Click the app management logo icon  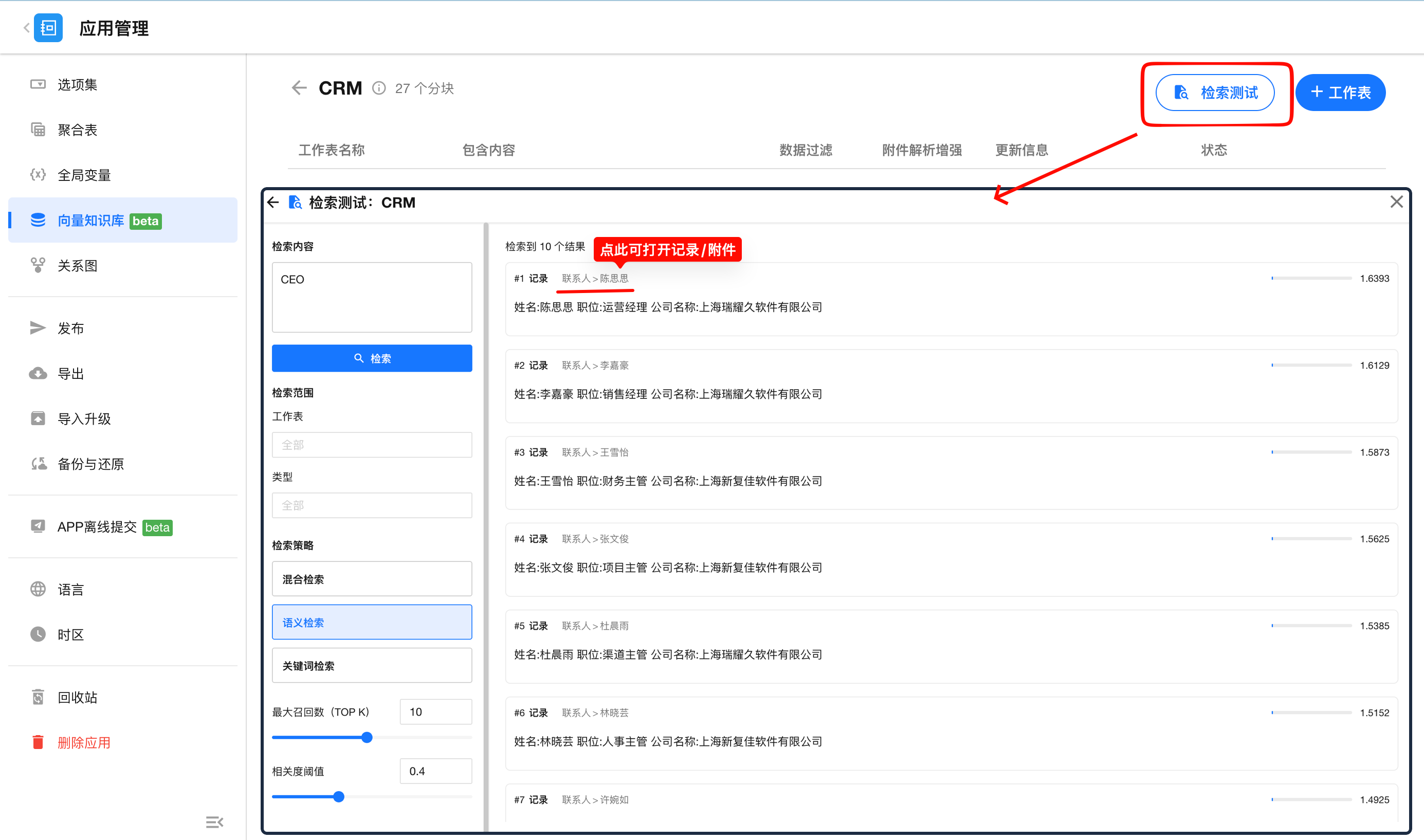[x=48, y=28]
